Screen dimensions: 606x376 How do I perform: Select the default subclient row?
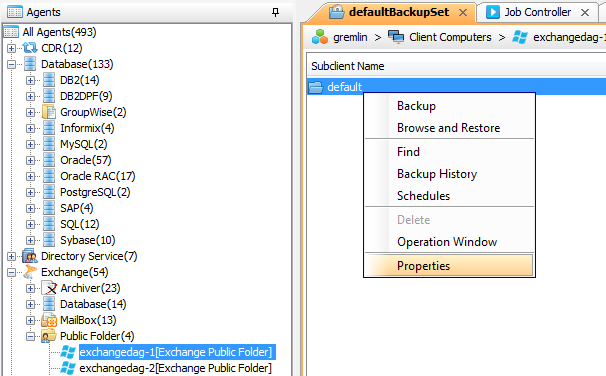click(456, 87)
